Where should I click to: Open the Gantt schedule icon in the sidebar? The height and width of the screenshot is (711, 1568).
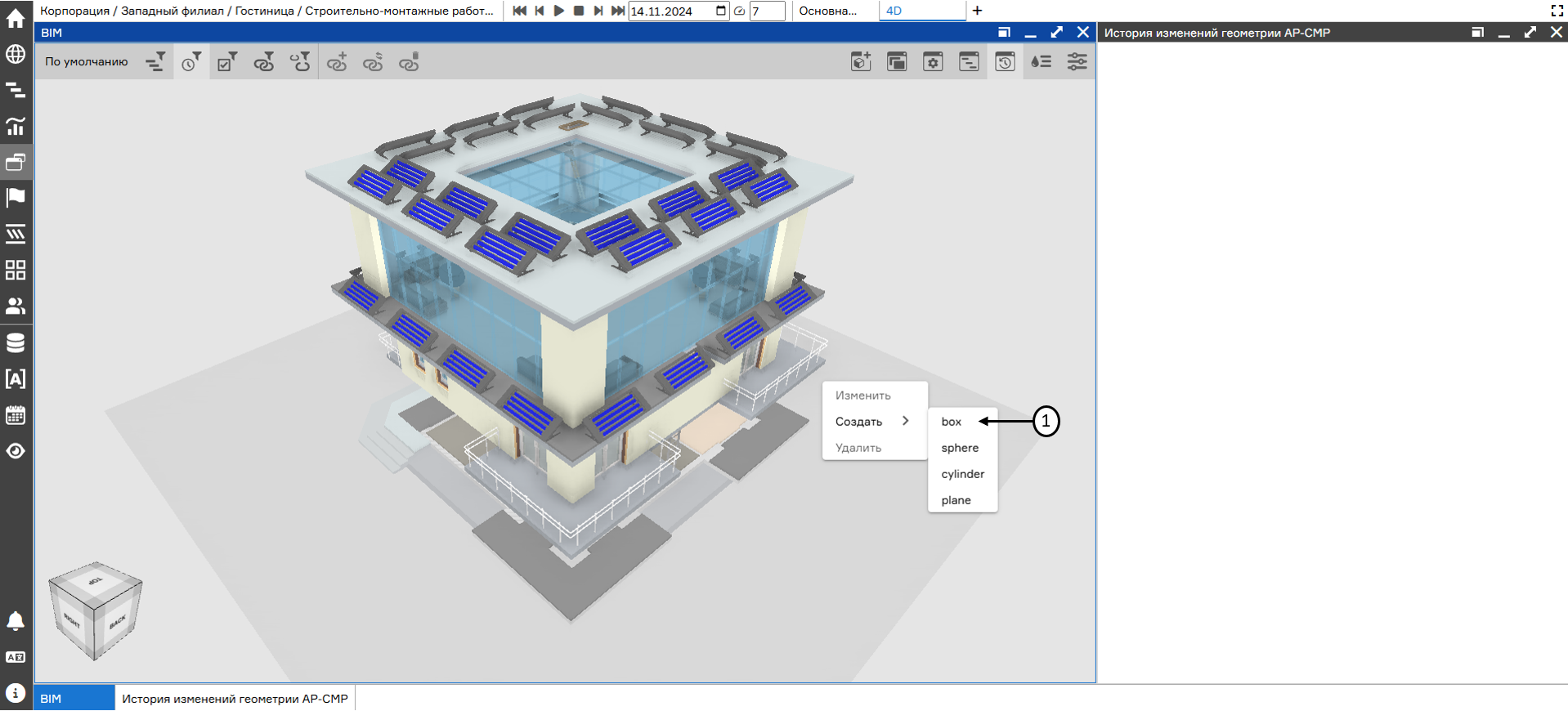(16, 90)
